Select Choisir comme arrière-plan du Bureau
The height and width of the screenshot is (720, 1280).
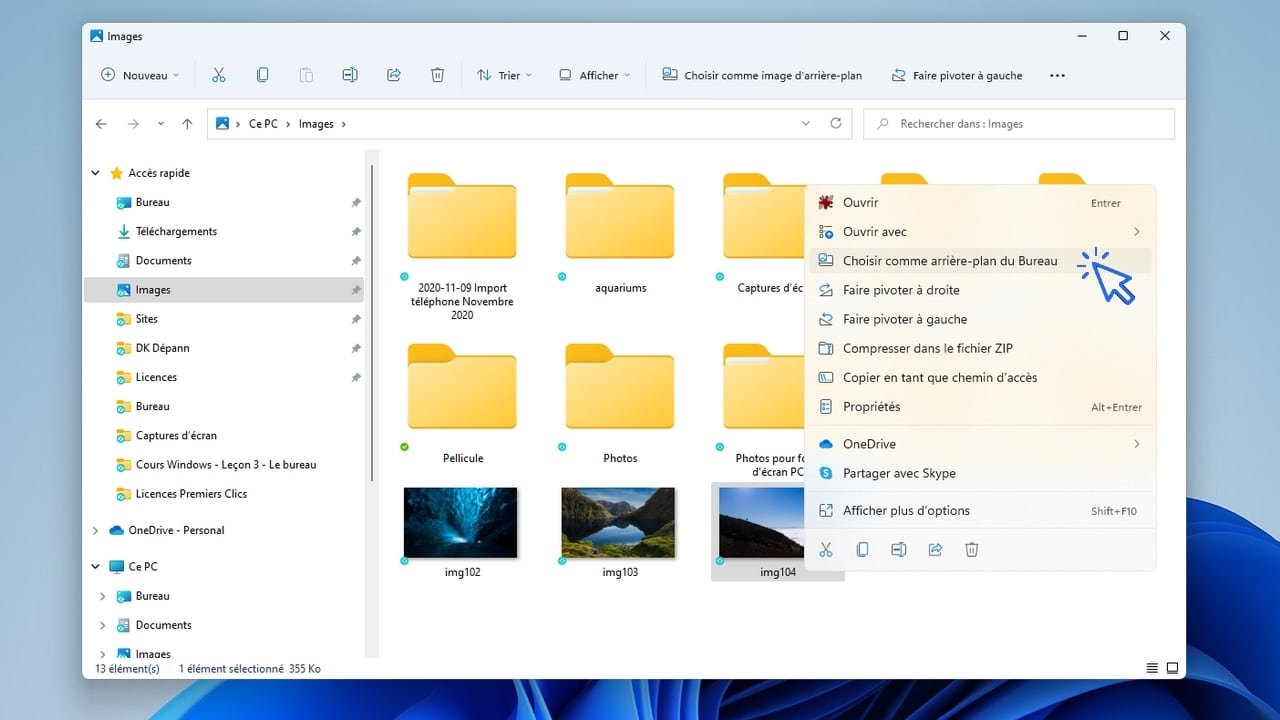coord(980,261)
